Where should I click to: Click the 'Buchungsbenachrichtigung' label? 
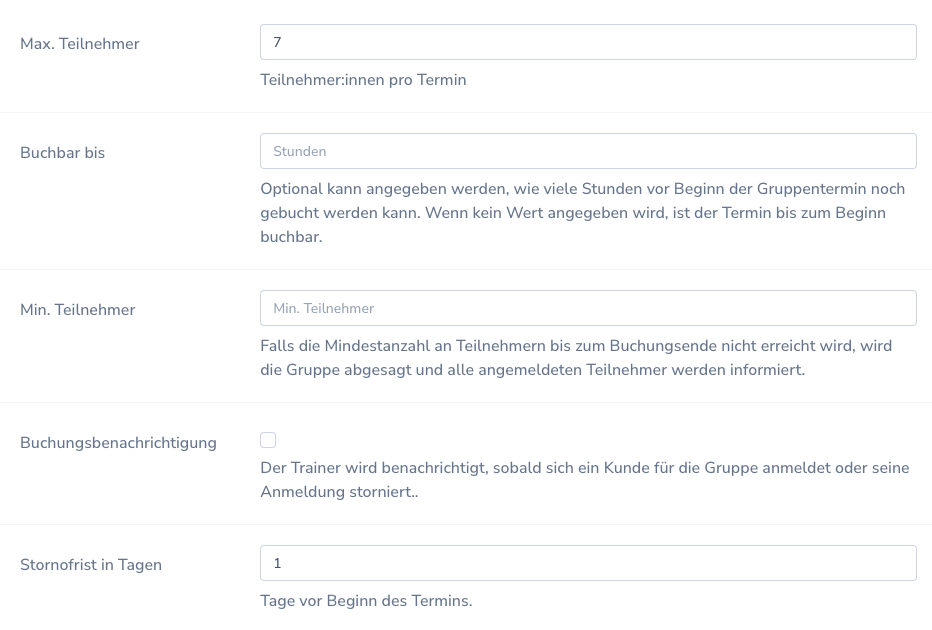pyautogui.click(x=118, y=443)
